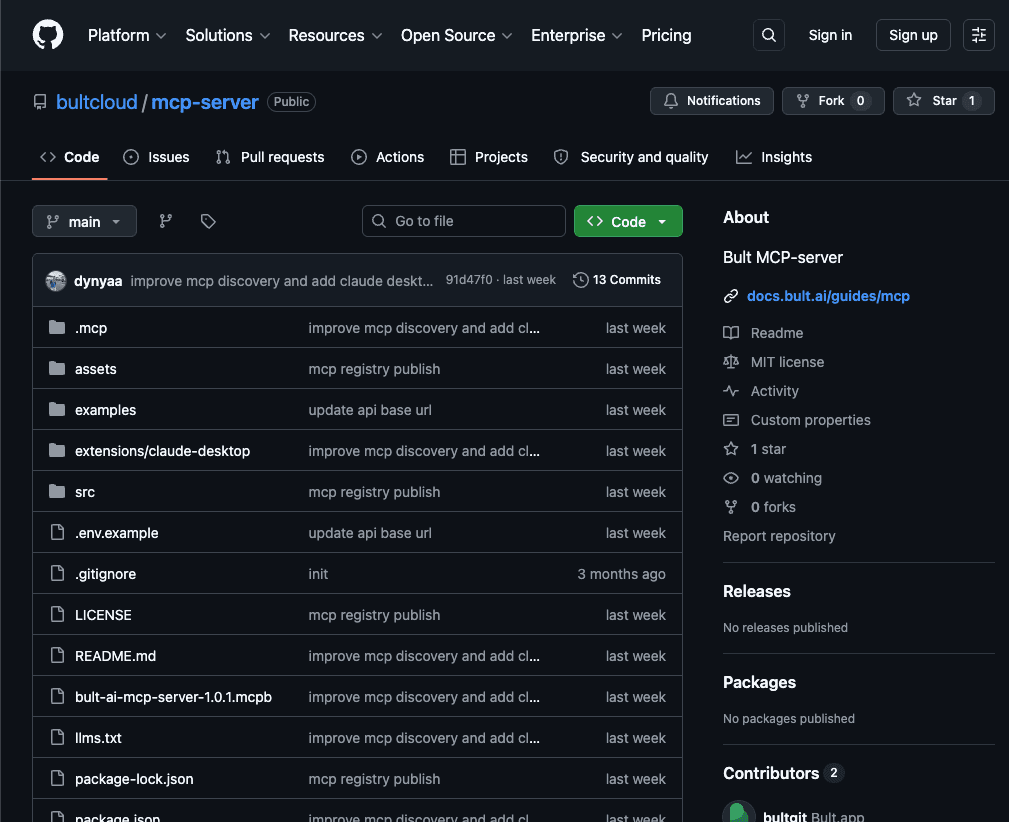Image resolution: width=1009 pixels, height=822 pixels.
Task: Open the Pricing page
Action: click(666, 35)
